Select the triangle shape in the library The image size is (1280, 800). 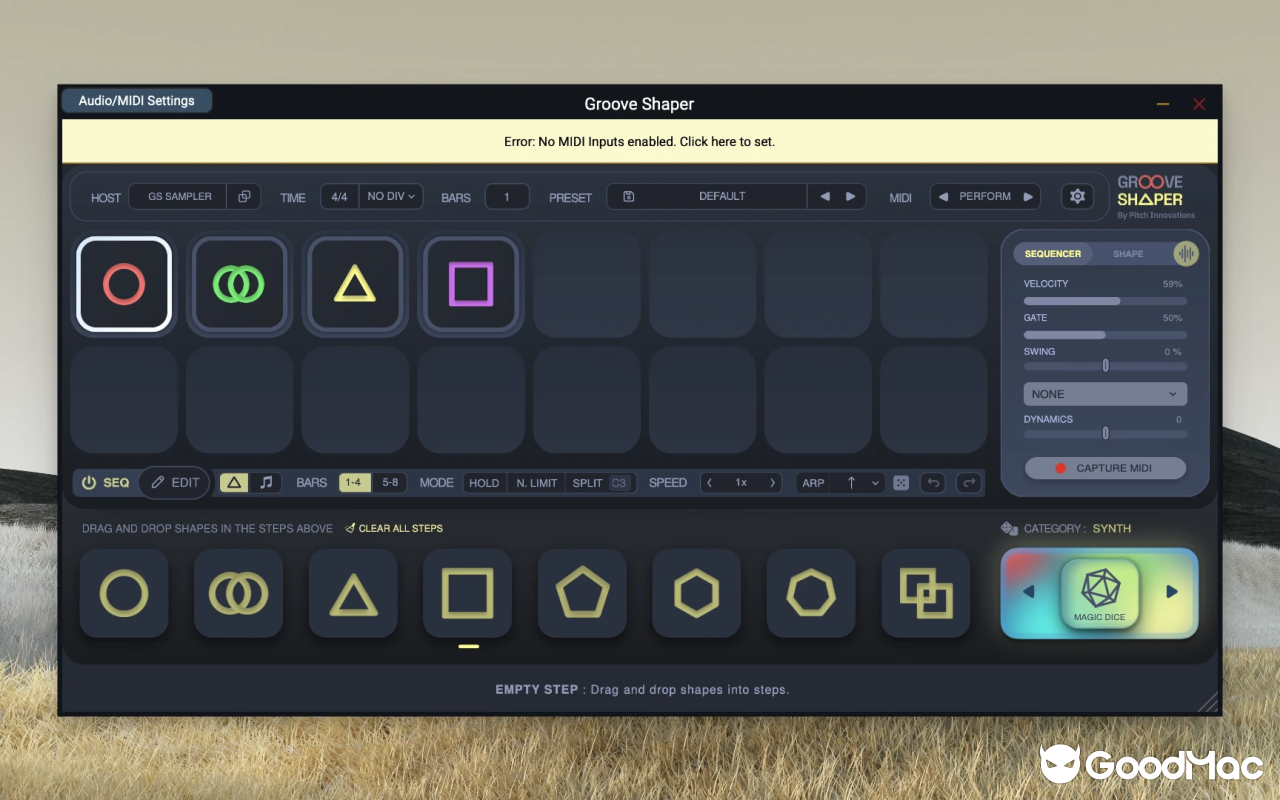click(352, 592)
